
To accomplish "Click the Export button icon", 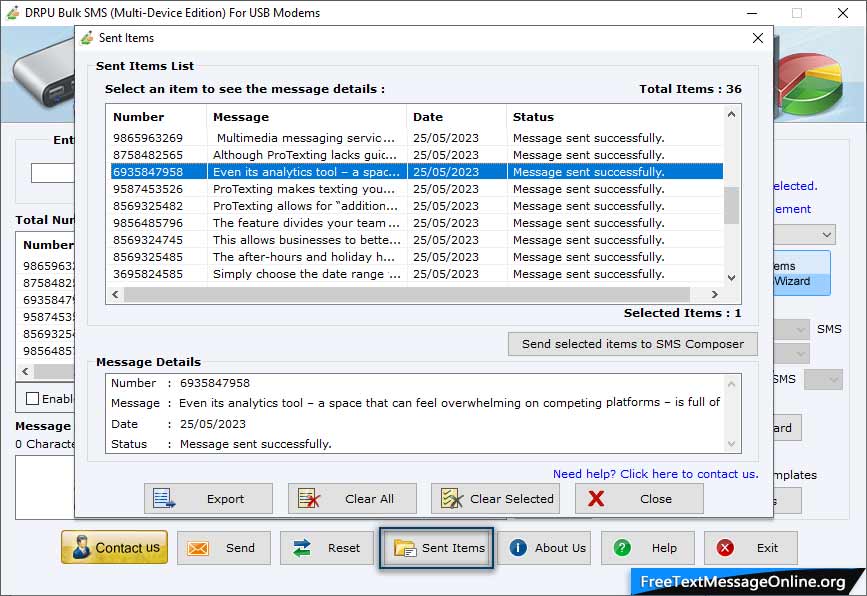I will point(164,499).
